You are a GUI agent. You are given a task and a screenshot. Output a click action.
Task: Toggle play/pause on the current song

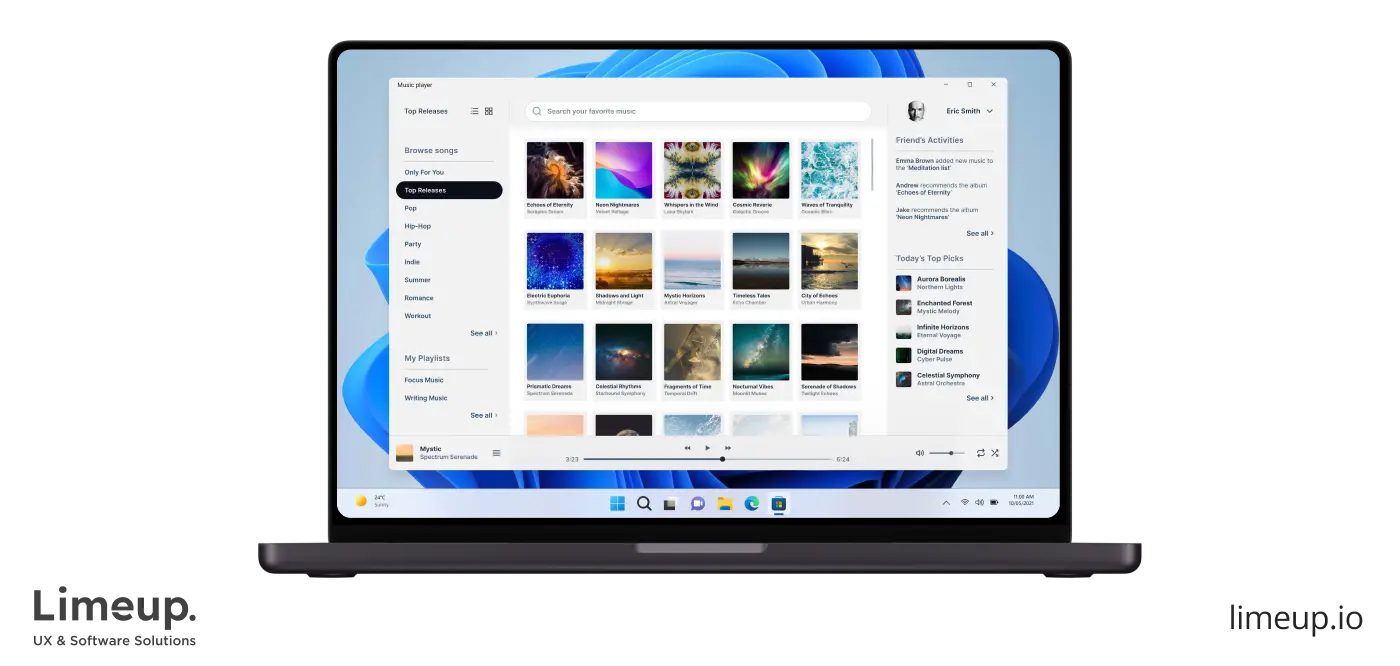[x=707, y=448]
